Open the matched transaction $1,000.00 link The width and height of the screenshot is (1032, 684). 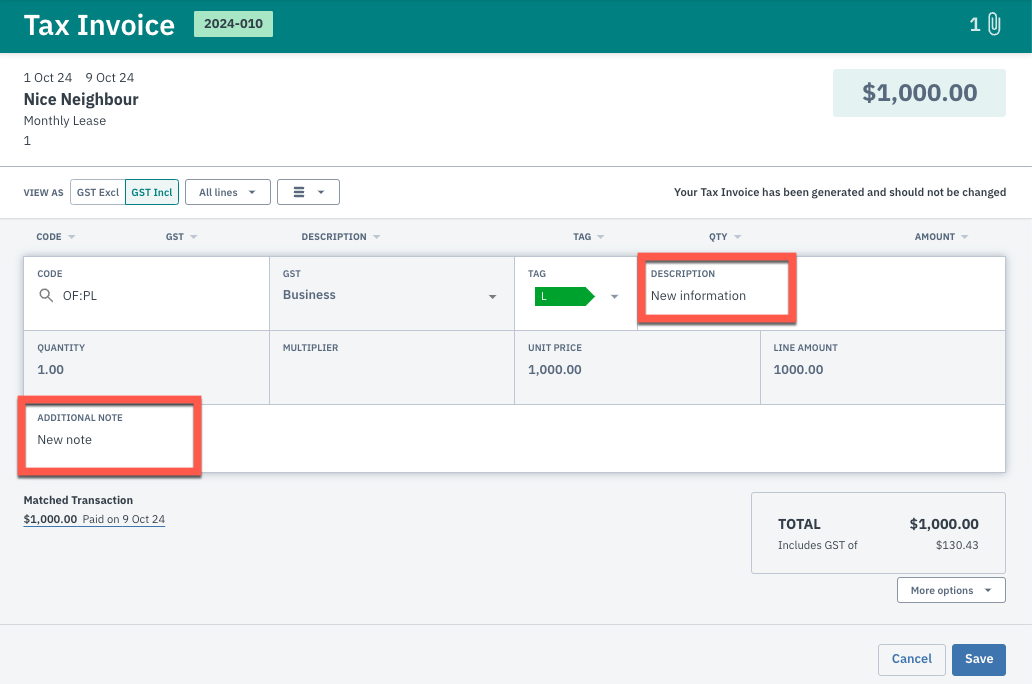tap(94, 519)
